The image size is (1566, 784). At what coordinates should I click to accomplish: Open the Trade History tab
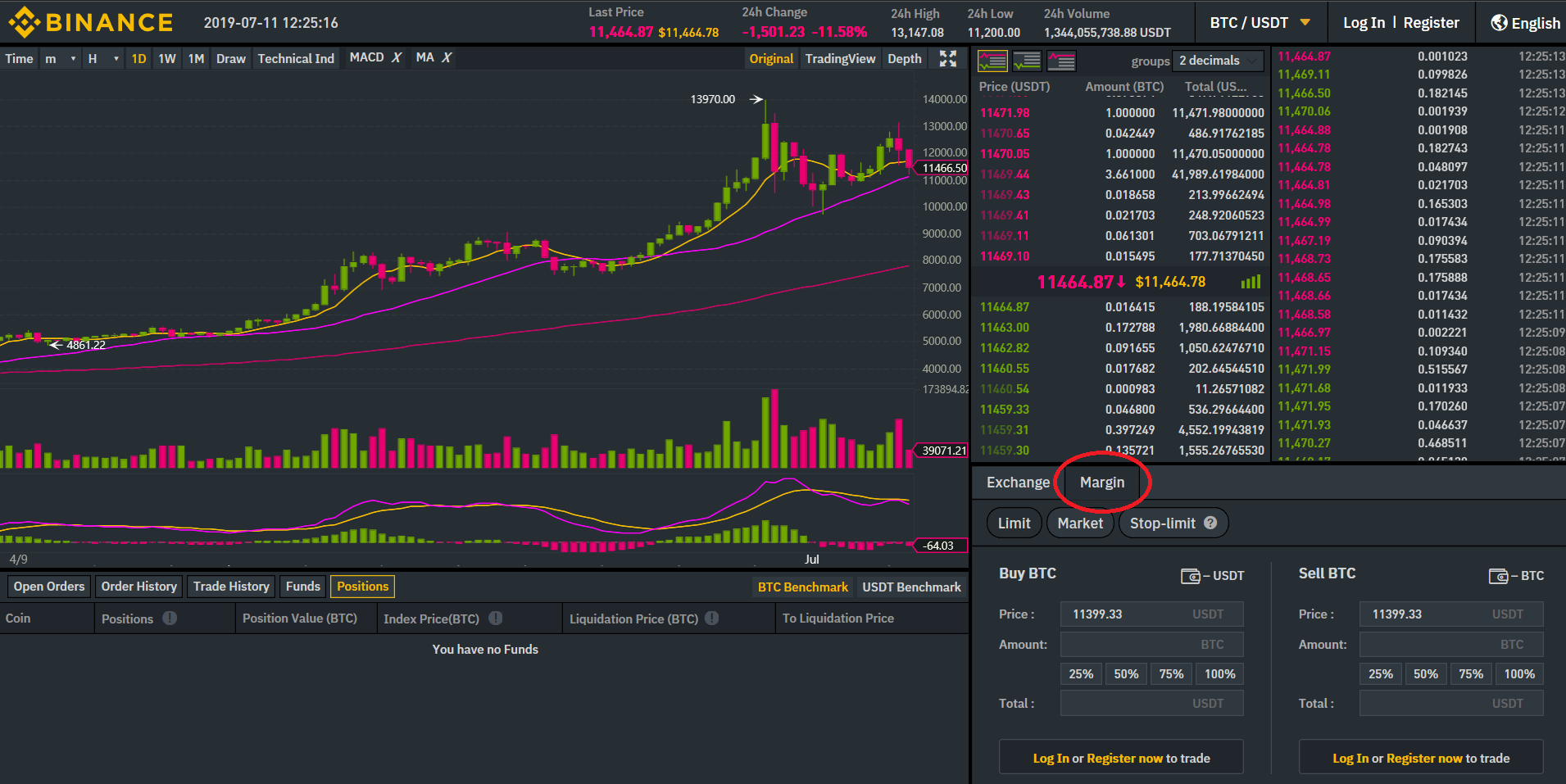(x=231, y=587)
